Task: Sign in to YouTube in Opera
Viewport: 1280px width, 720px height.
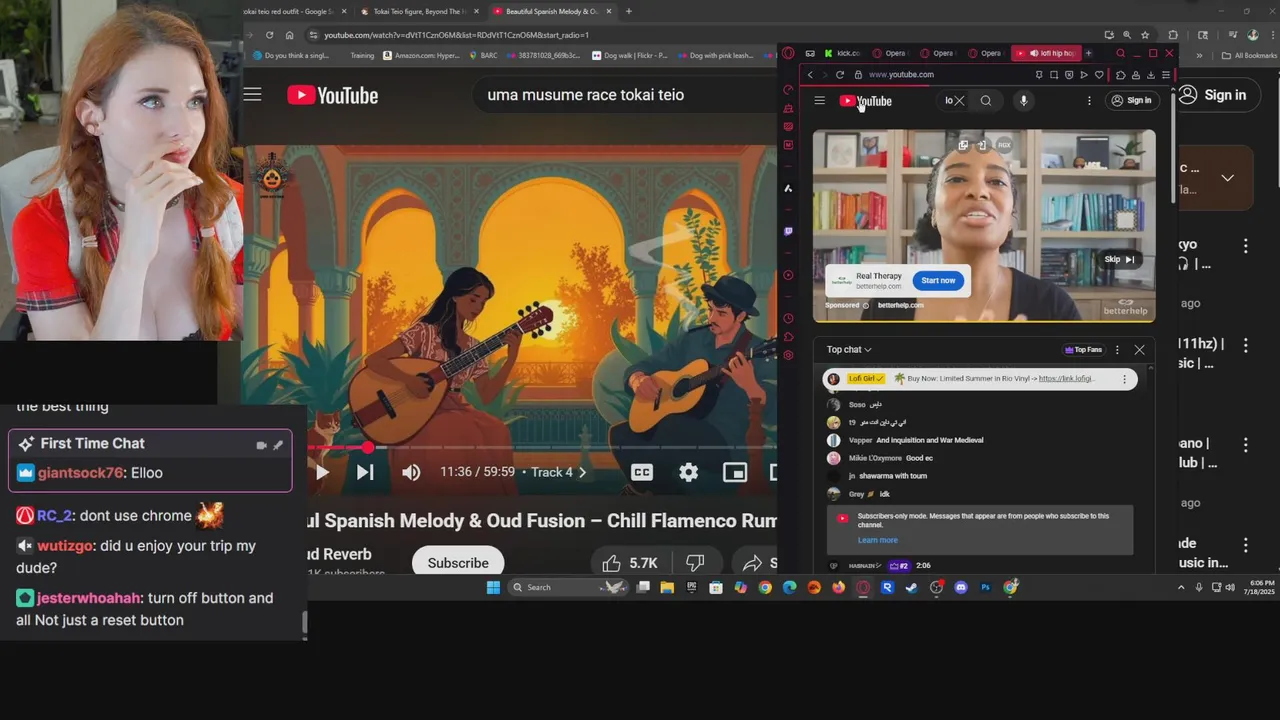Action: (1130, 100)
